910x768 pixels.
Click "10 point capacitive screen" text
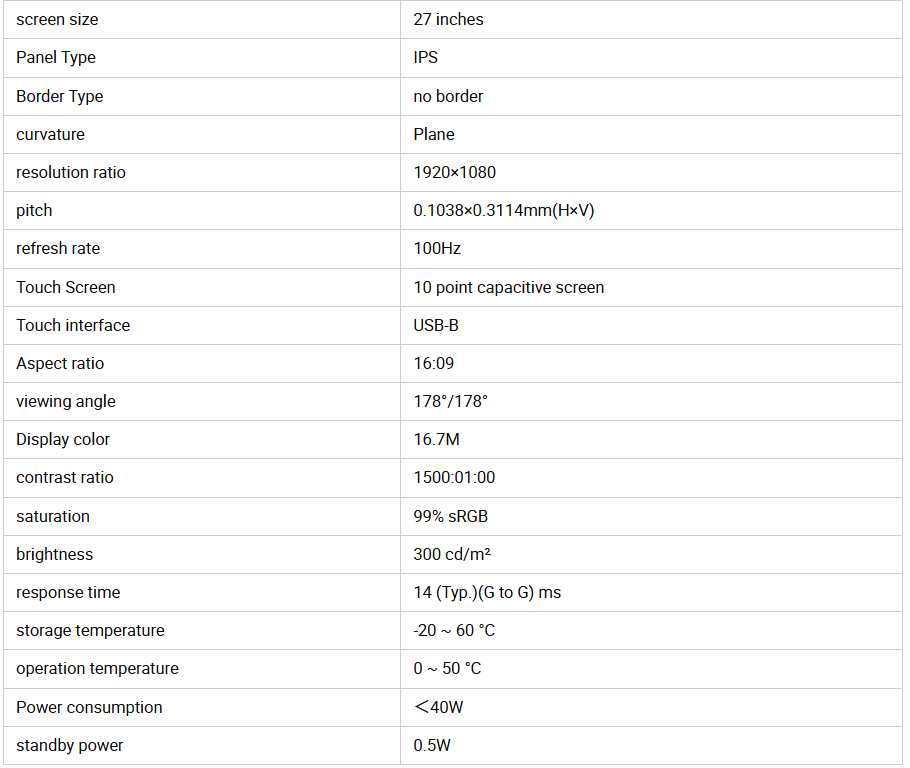508,287
